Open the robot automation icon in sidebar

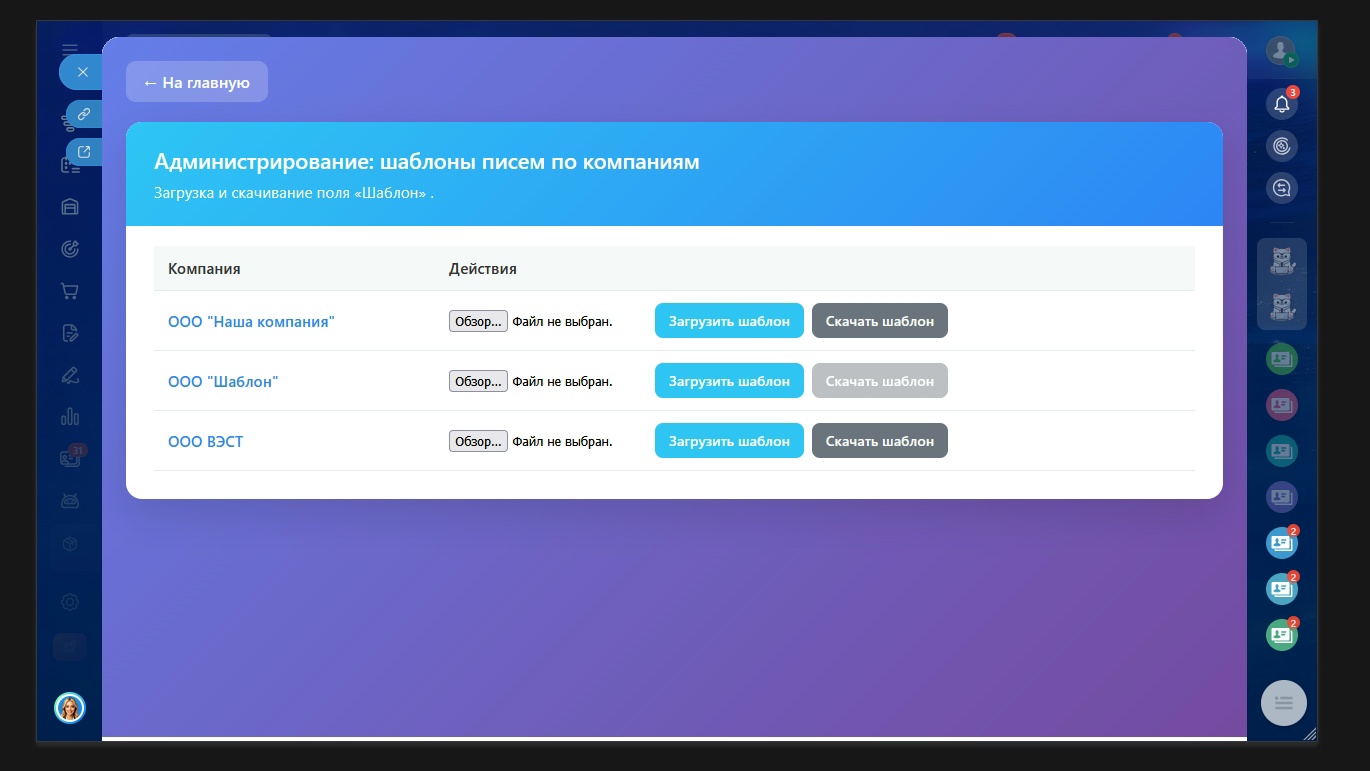coord(70,501)
